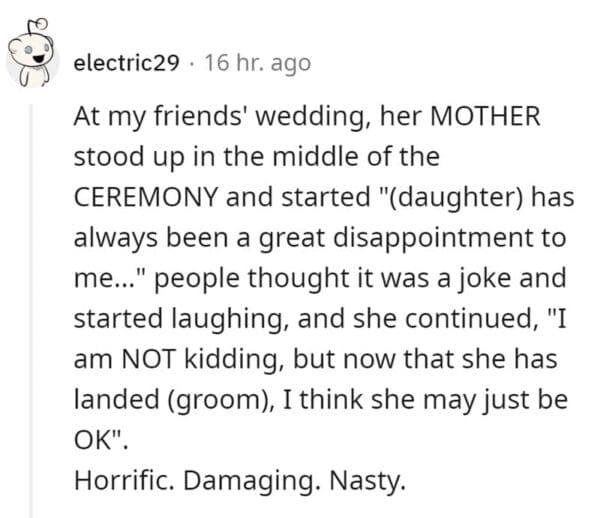Screen dimensions: 600x518
Task: Click the word "Horrific." in last line
Action: tap(118, 484)
